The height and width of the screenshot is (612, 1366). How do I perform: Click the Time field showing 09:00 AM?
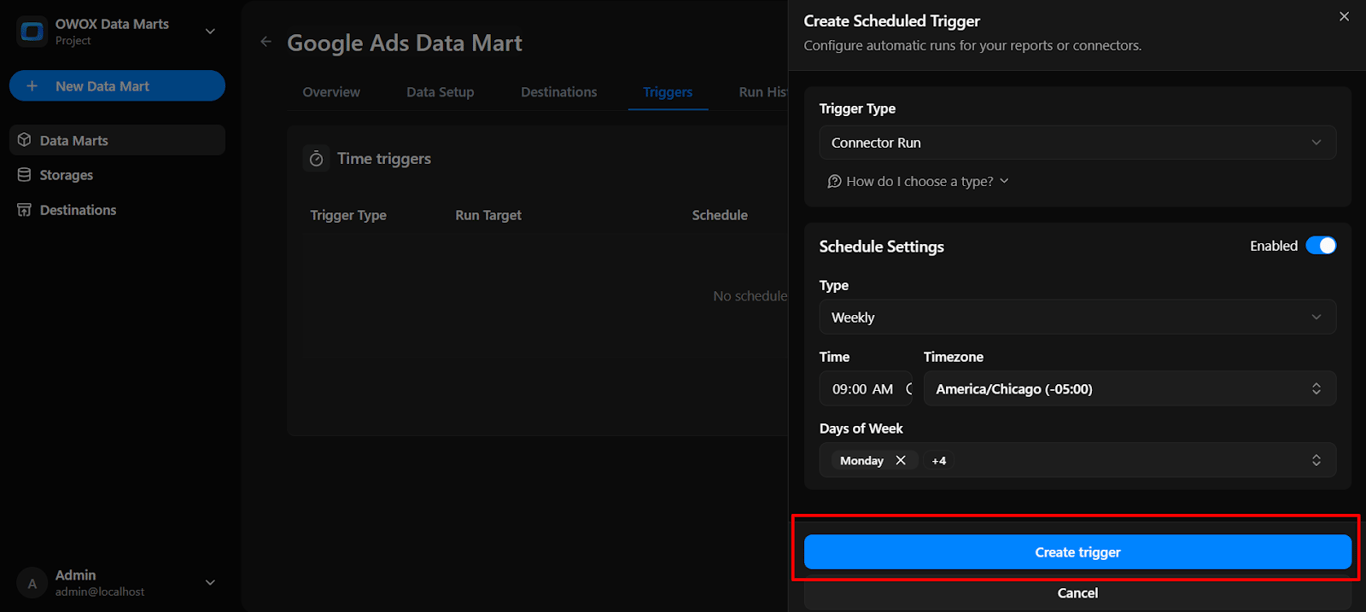tap(865, 389)
